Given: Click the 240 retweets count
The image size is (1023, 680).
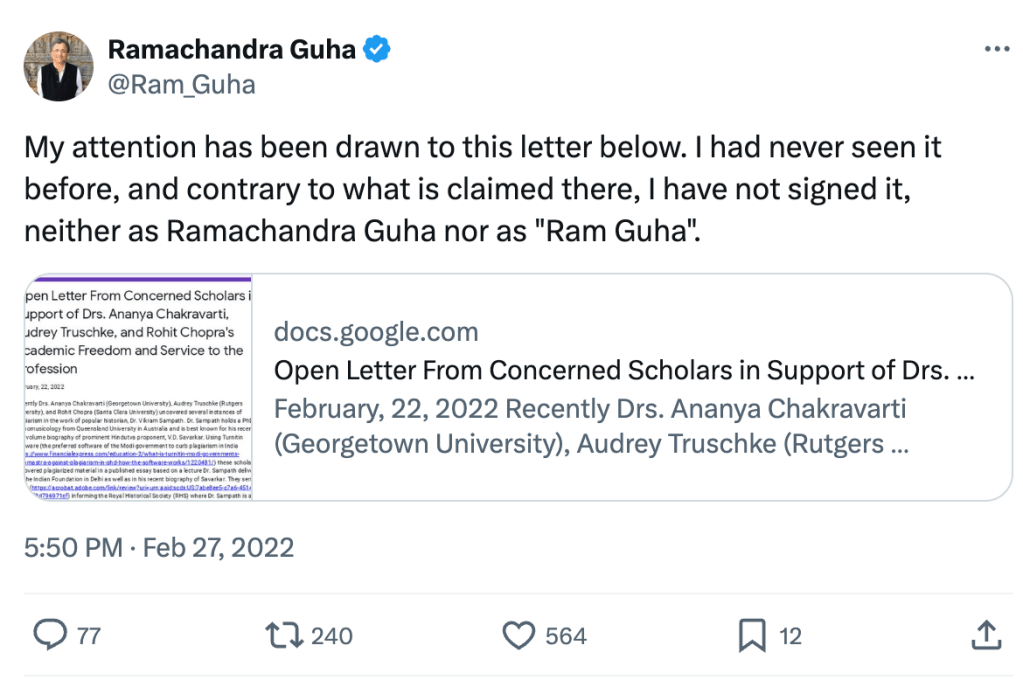Looking at the screenshot, I should pos(331,636).
